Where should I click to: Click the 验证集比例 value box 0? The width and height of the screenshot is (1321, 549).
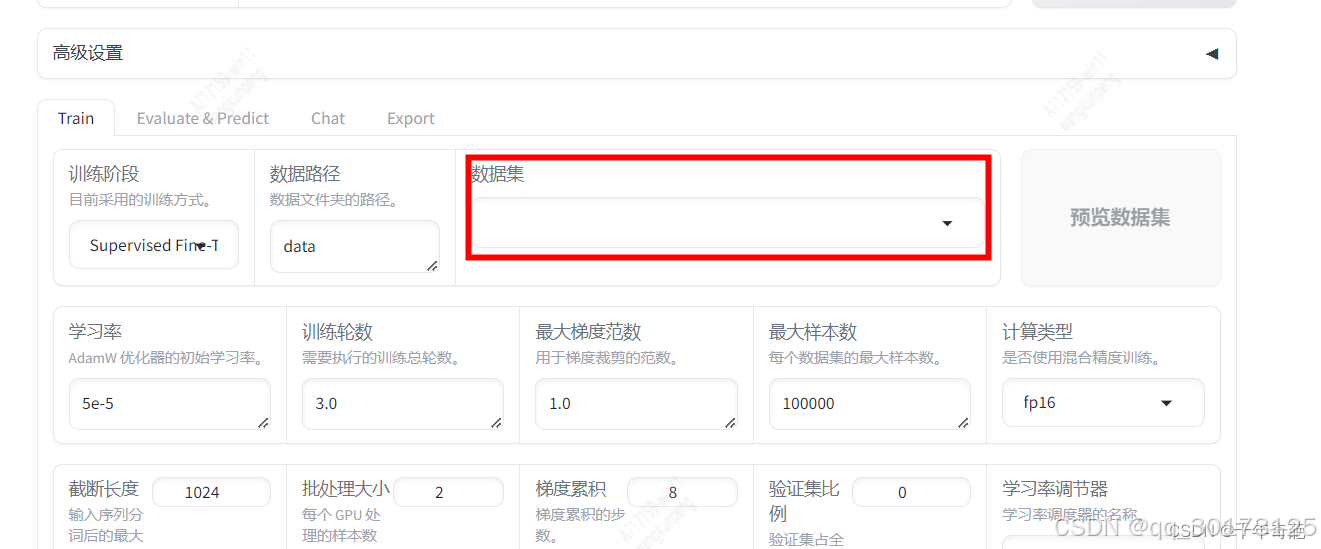click(x=911, y=492)
